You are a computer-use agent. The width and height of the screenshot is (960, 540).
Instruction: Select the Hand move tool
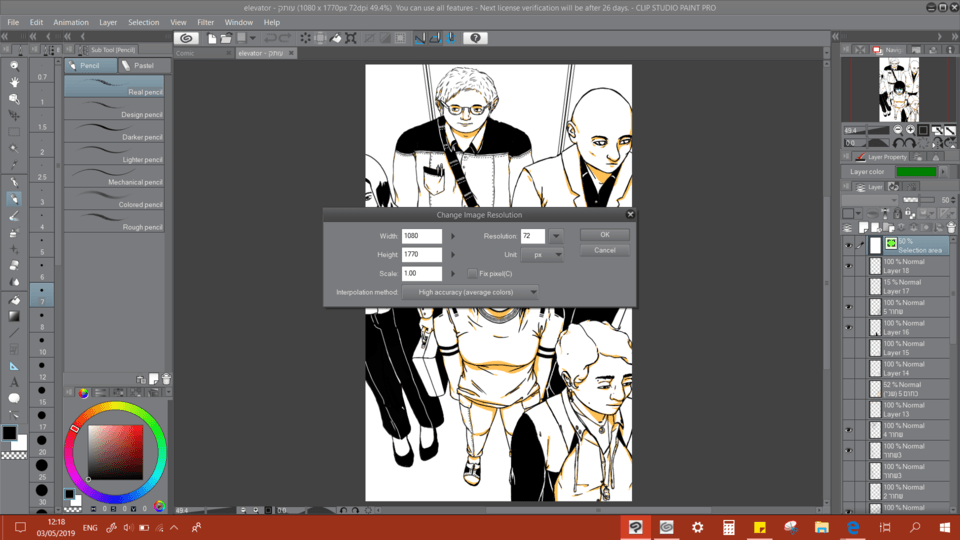pyautogui.click(x=14, y=82)
